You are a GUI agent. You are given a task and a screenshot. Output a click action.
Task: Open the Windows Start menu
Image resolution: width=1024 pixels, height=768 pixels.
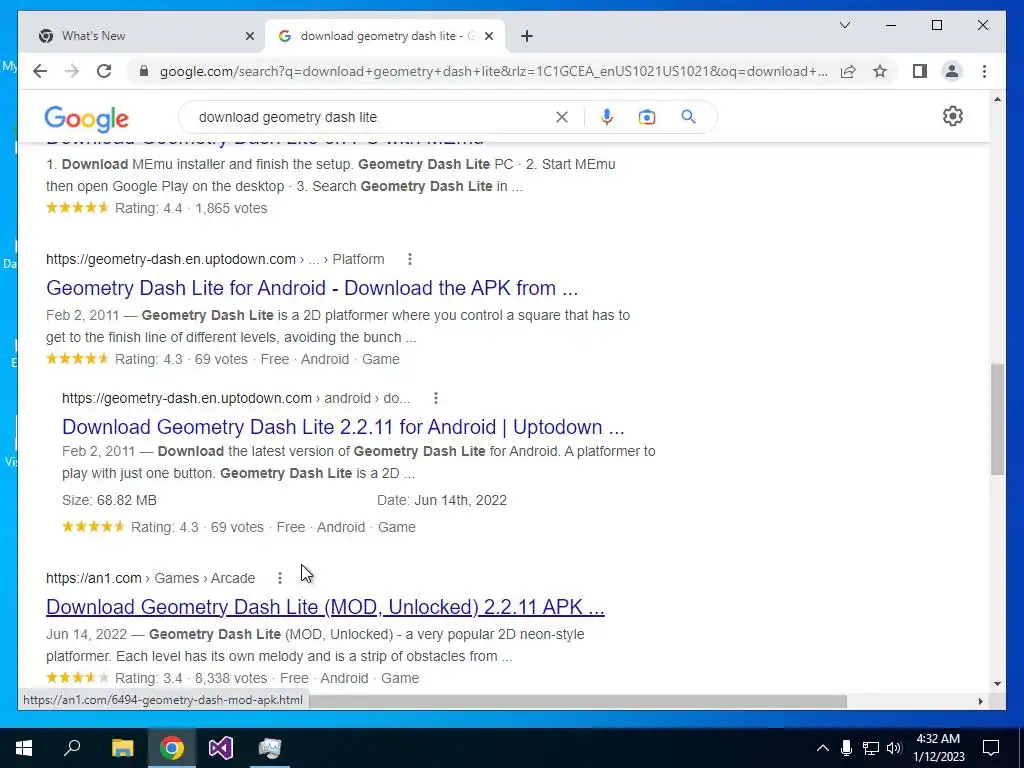tap(24, 748)
